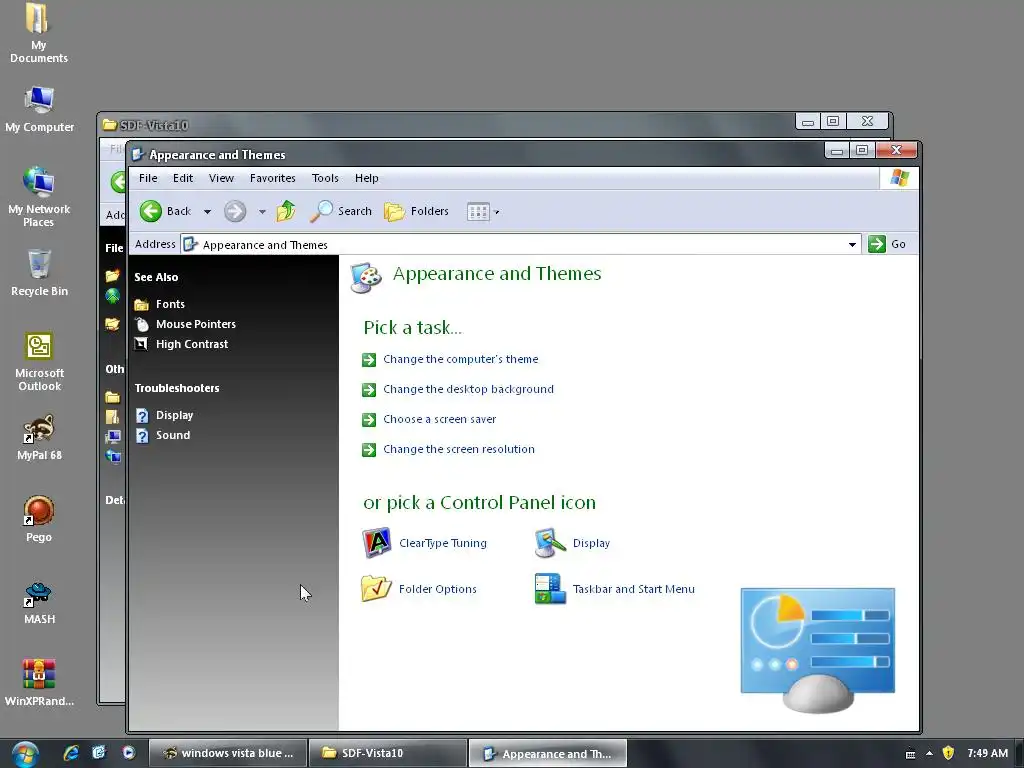
Task: Click Change the computer's theme
Action: tap(460, 359)
